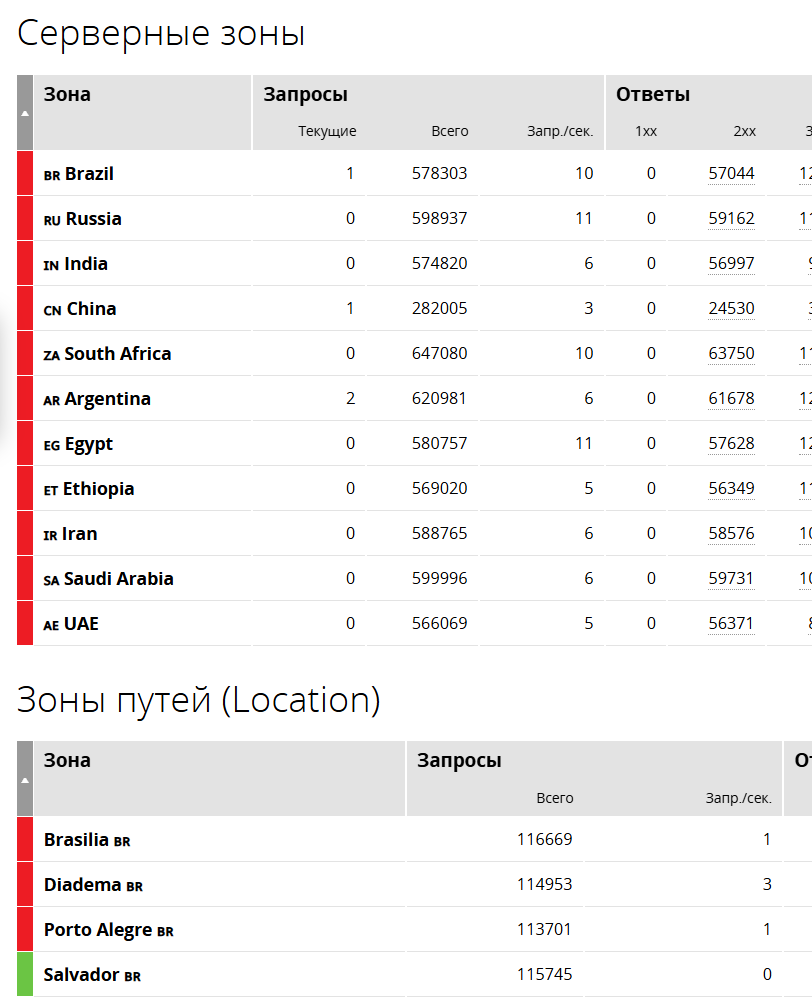Image resolution: width=812 pixels, height=997 pixels.
Task: Click the BR tag next to Brasilia
Action: coord(122,842)
